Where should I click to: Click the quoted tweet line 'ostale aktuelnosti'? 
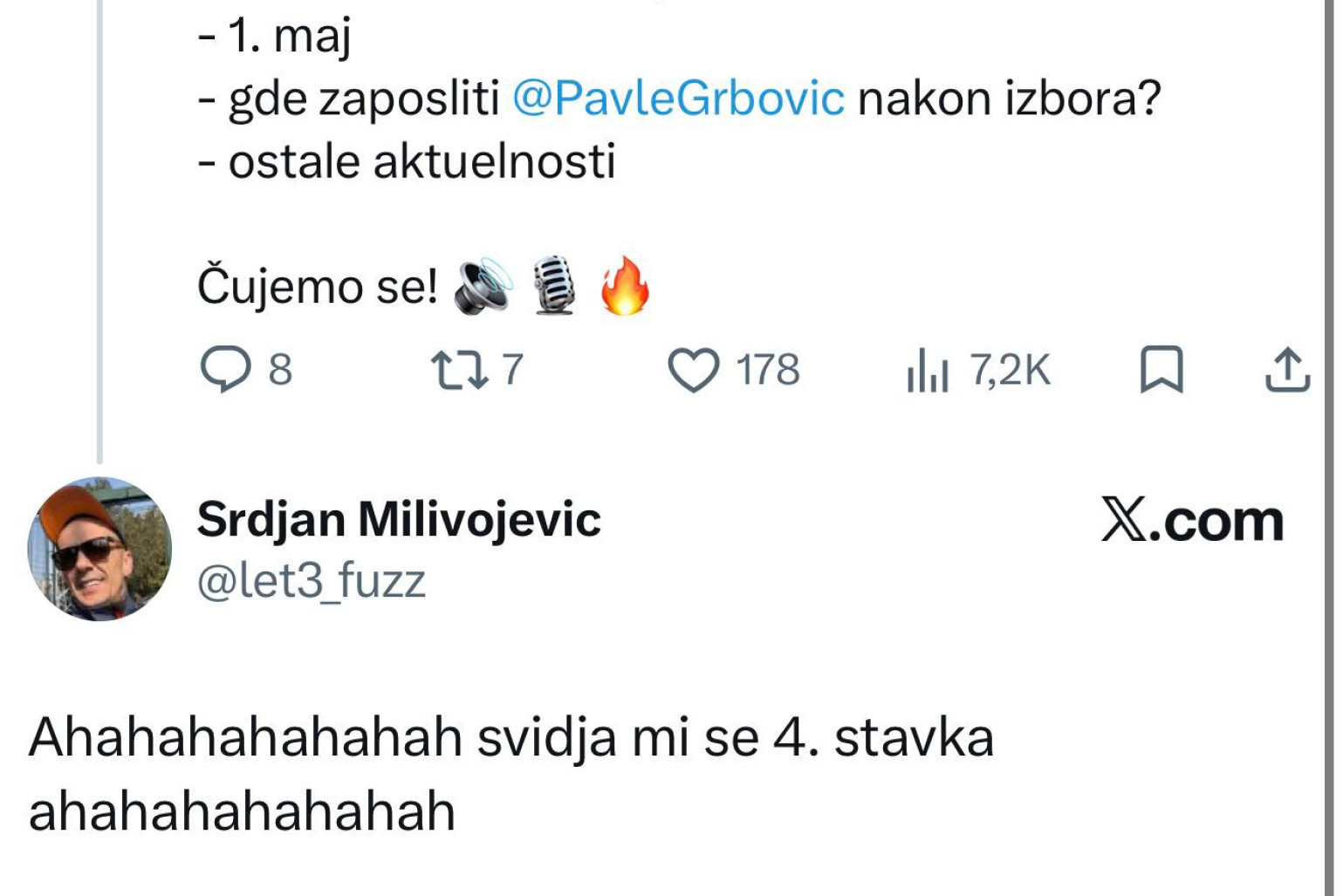coord(407,161)
